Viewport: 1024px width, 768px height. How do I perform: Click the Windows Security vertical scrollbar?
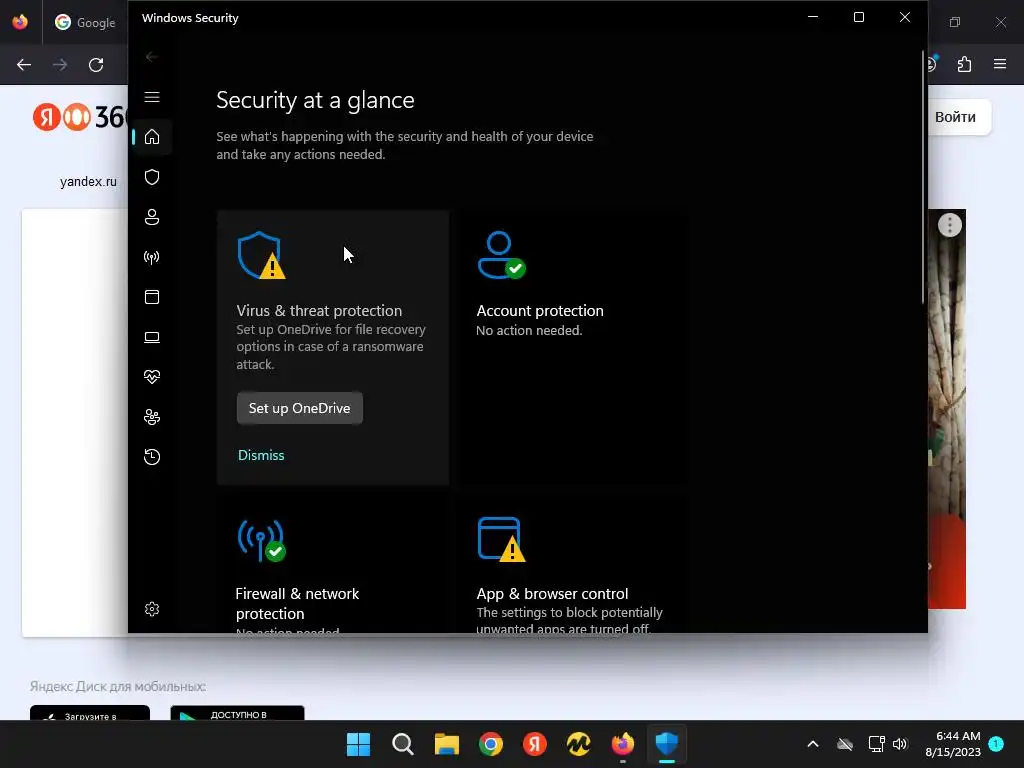pos(923,176)
